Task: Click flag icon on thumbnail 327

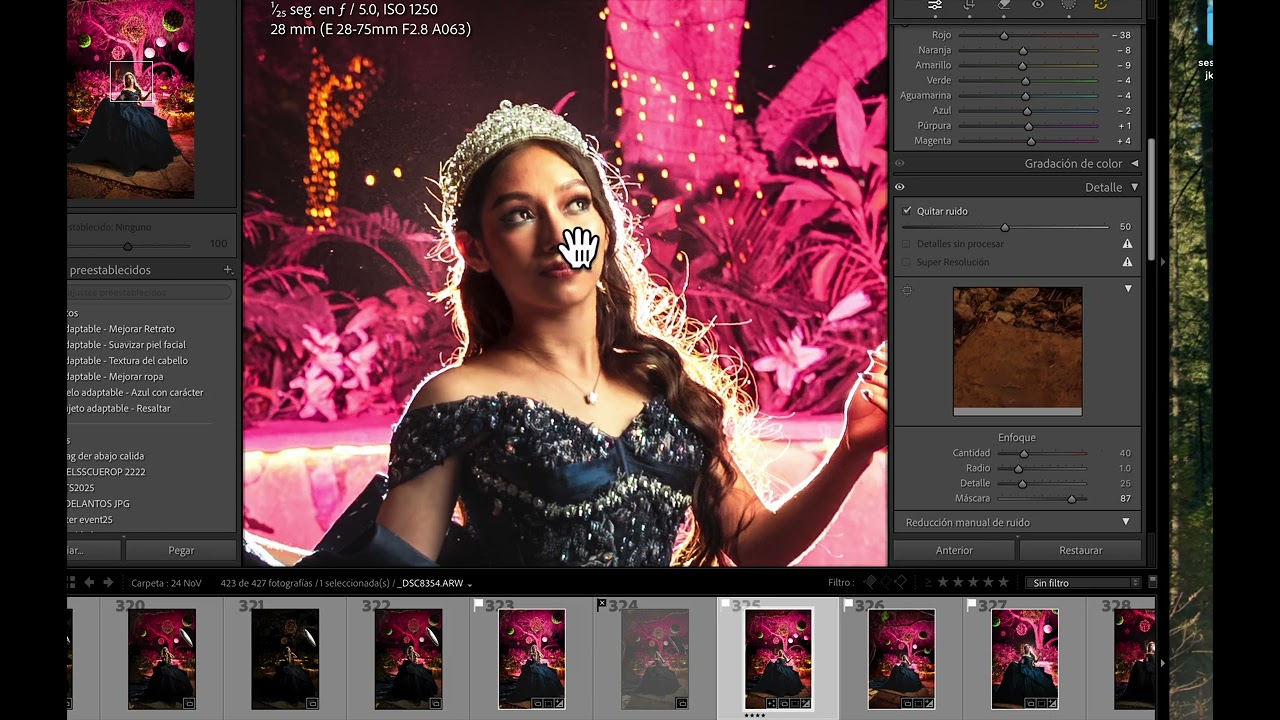Action: click(971, 604)
